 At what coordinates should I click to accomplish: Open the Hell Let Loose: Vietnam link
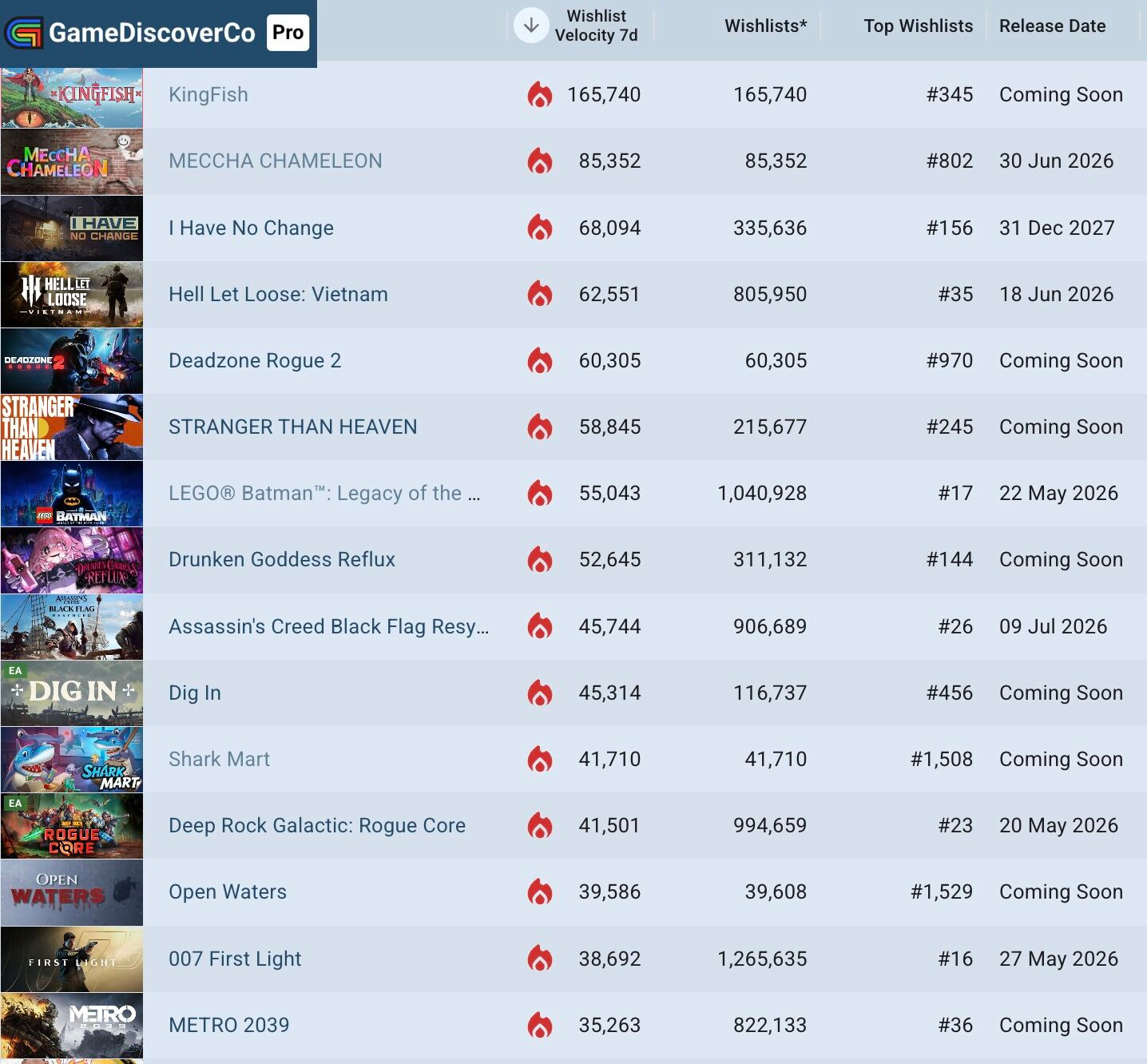pos(278,294)
